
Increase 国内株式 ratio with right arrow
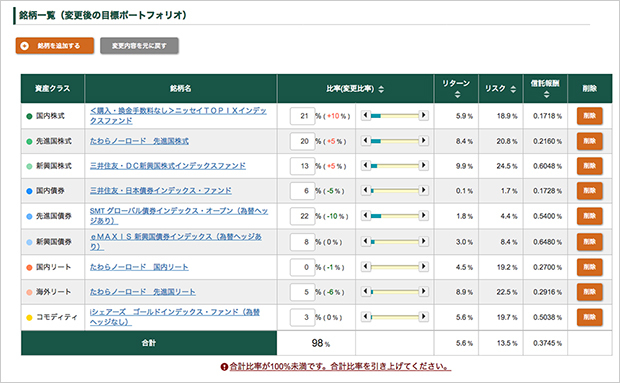(x=423, y=115)
